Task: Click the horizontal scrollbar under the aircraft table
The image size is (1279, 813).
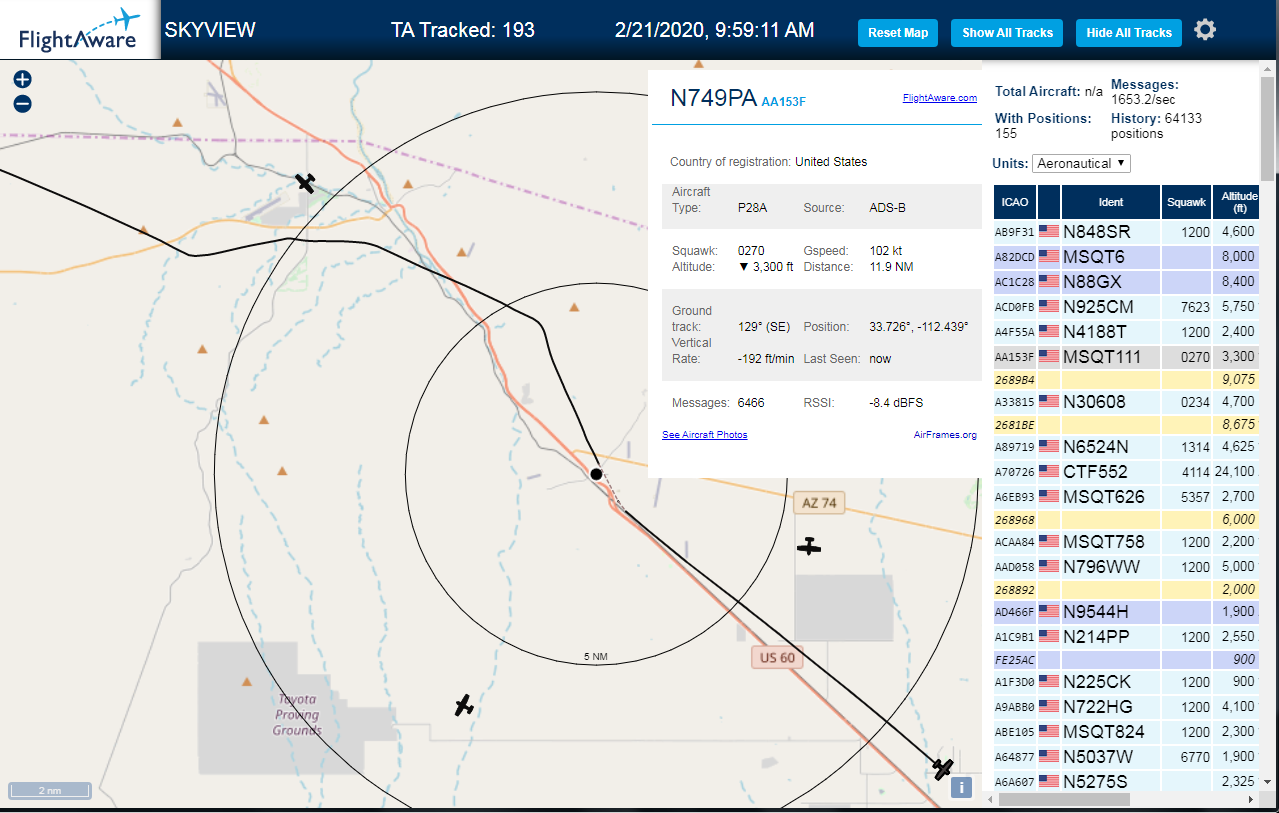Action: [x=1063, y=800]
